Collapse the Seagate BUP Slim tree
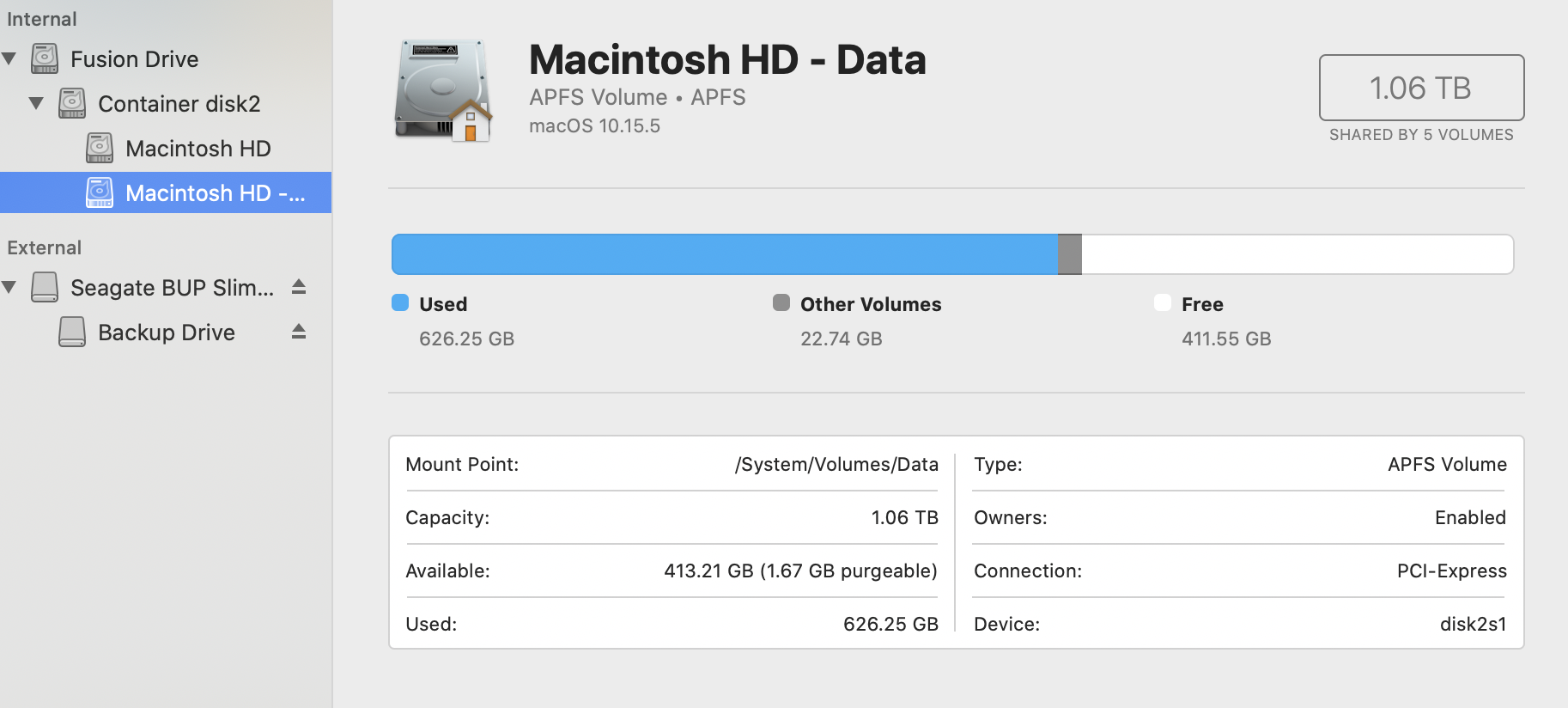1568x708 pixels. [x=9, y=287]
